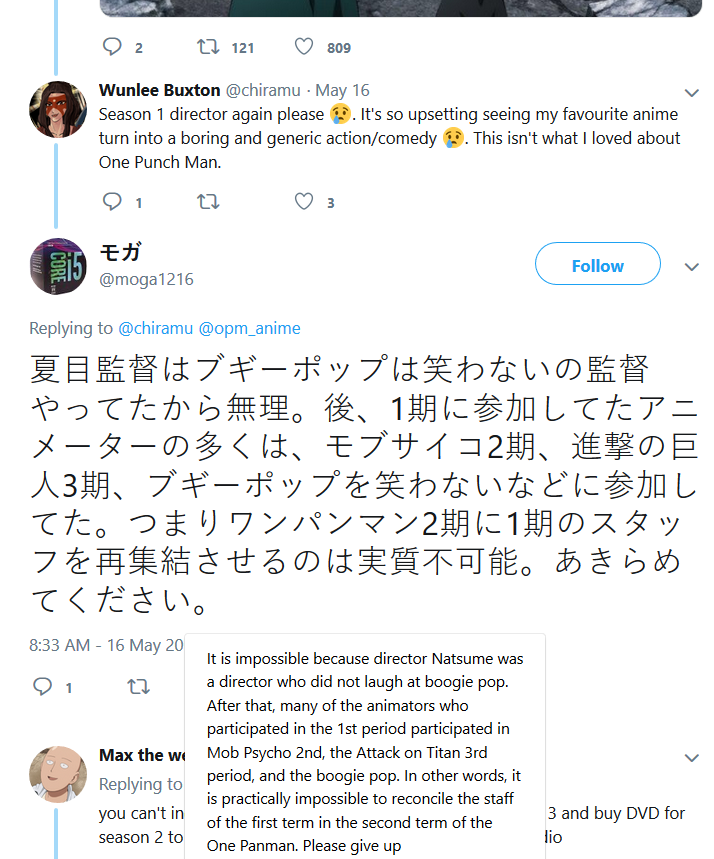Open Max's bald character avatar
This screenshot has width=714, height=859.
click(x=57, y=774)
